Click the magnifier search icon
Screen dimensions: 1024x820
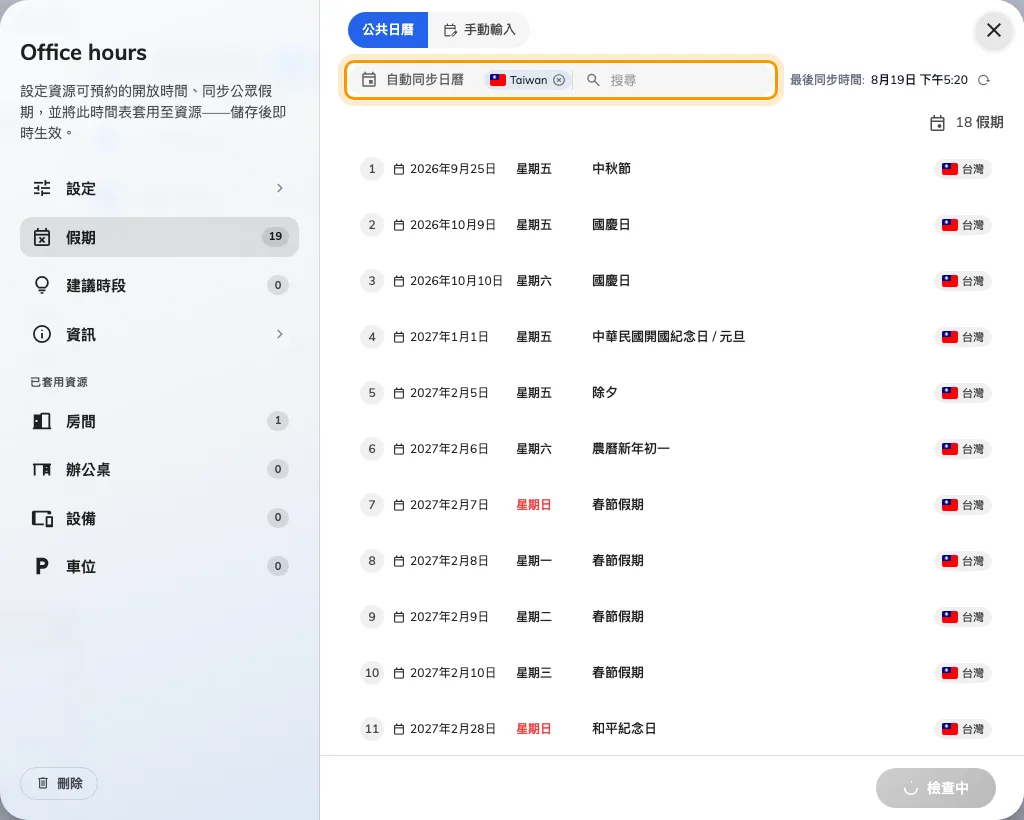coord(593,80)
